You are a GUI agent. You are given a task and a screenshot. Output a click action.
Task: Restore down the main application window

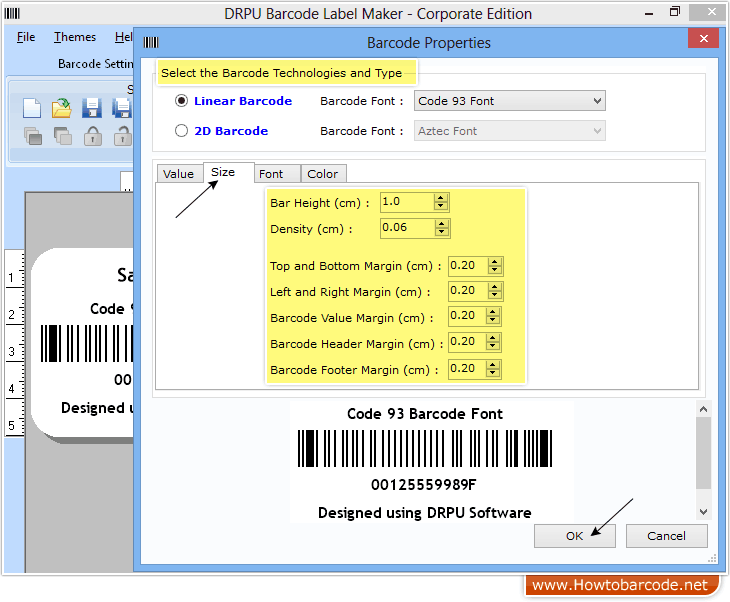675,13
